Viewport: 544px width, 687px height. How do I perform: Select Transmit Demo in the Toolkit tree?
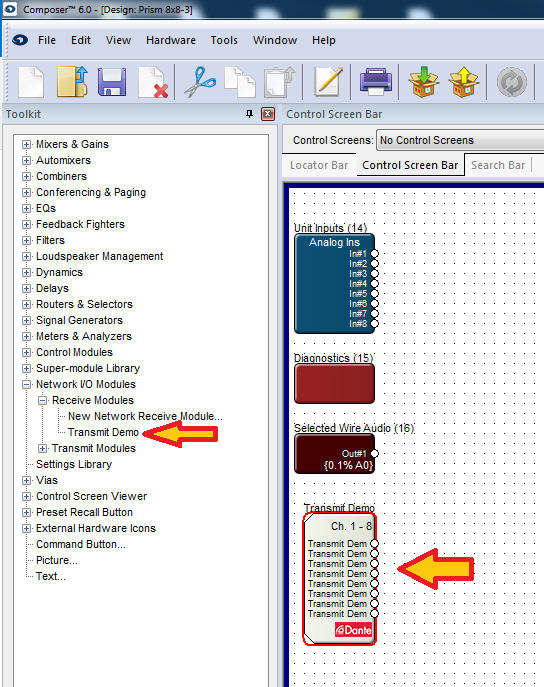[x=103, y=432]
